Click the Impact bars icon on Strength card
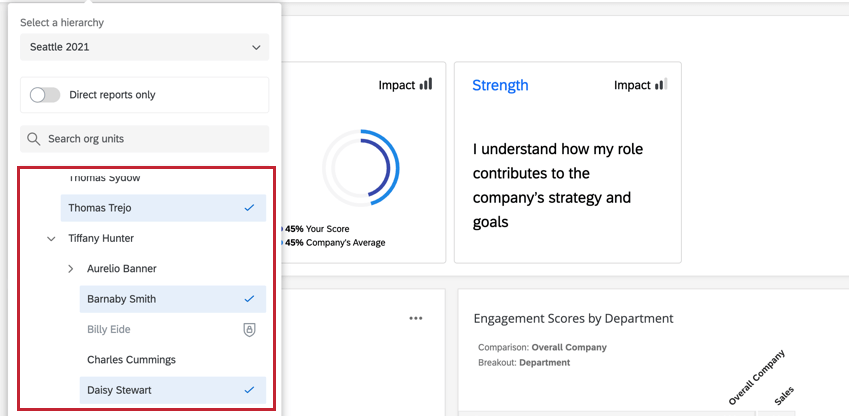 (661, 85)
